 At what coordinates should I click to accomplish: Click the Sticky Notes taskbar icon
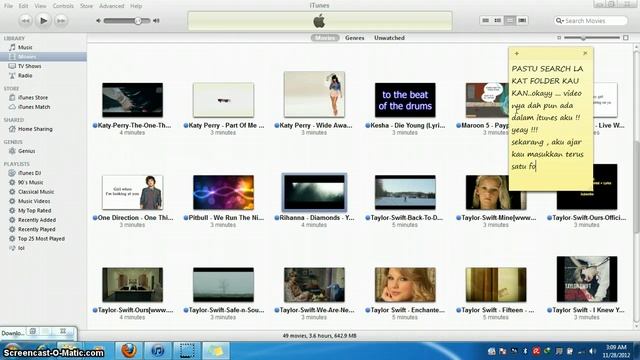point(216,351)
